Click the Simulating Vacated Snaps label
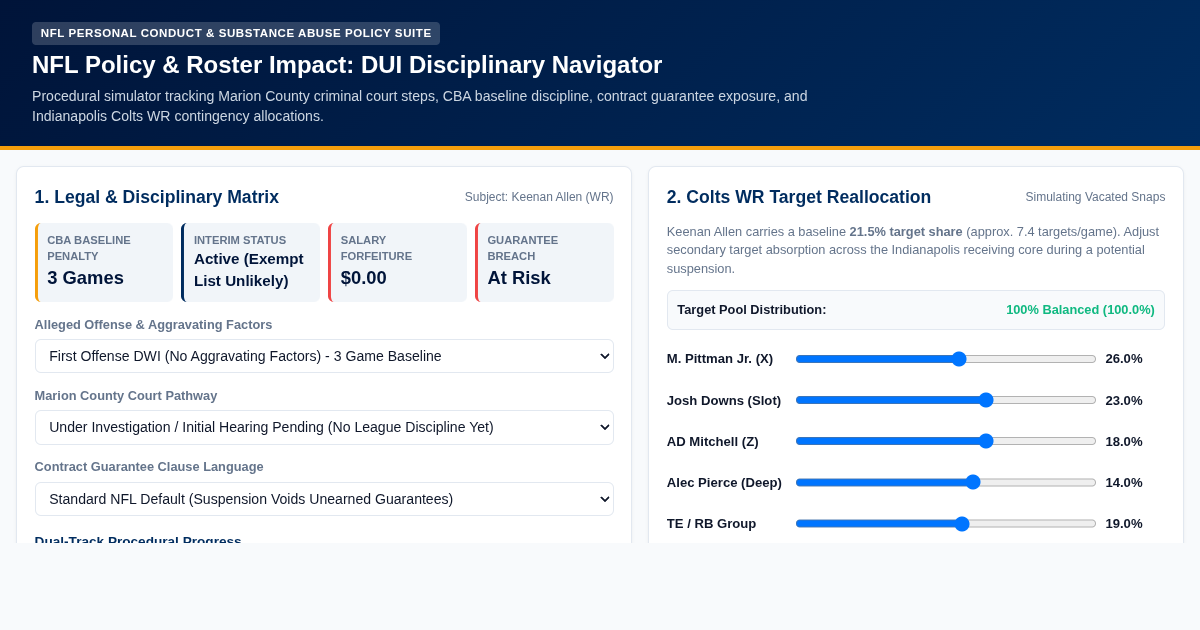Image resolution: width=1200 pixels, height=630 pixels. [1095, 197]
